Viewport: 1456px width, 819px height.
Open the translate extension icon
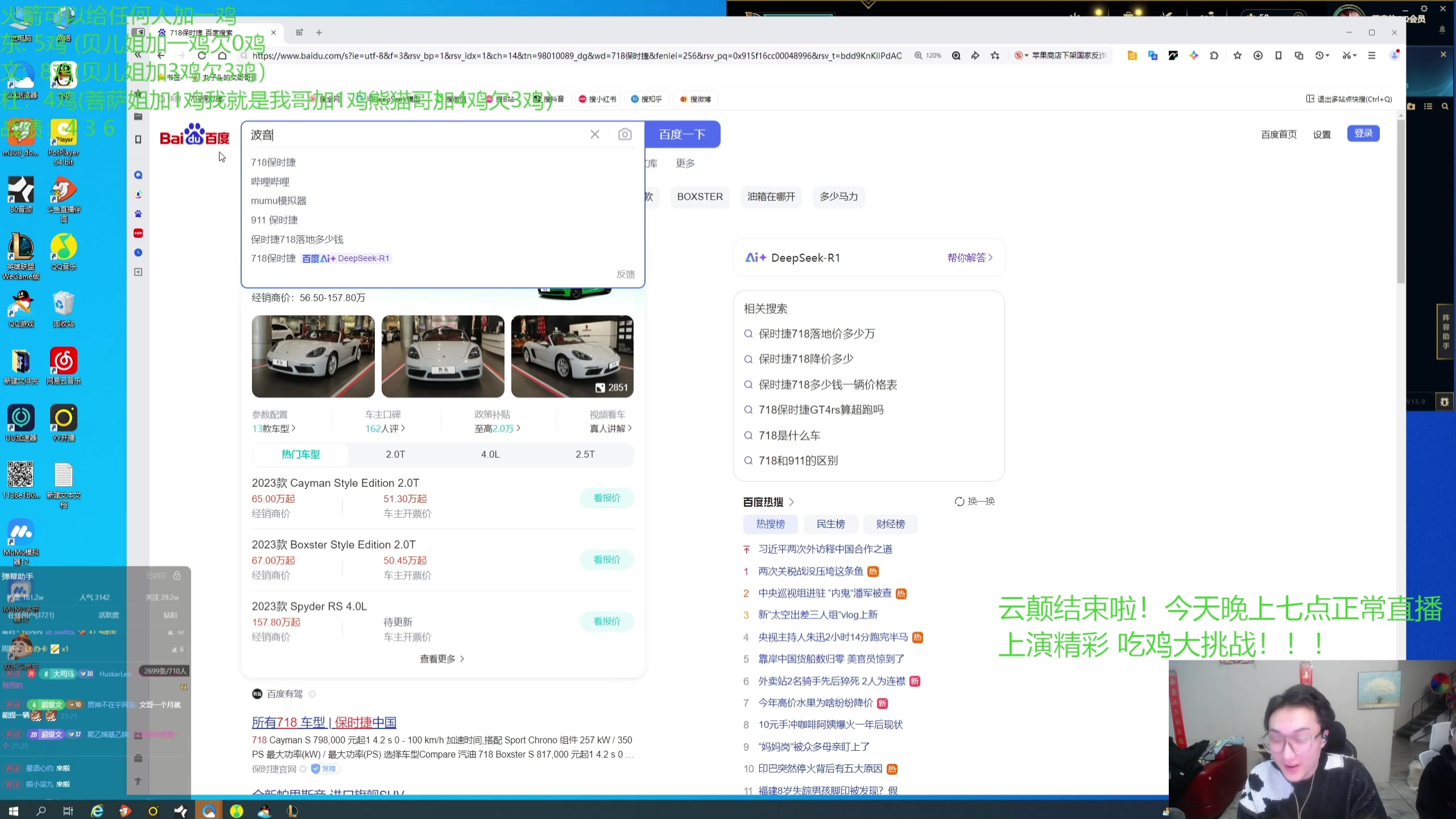click(1153, 55)
